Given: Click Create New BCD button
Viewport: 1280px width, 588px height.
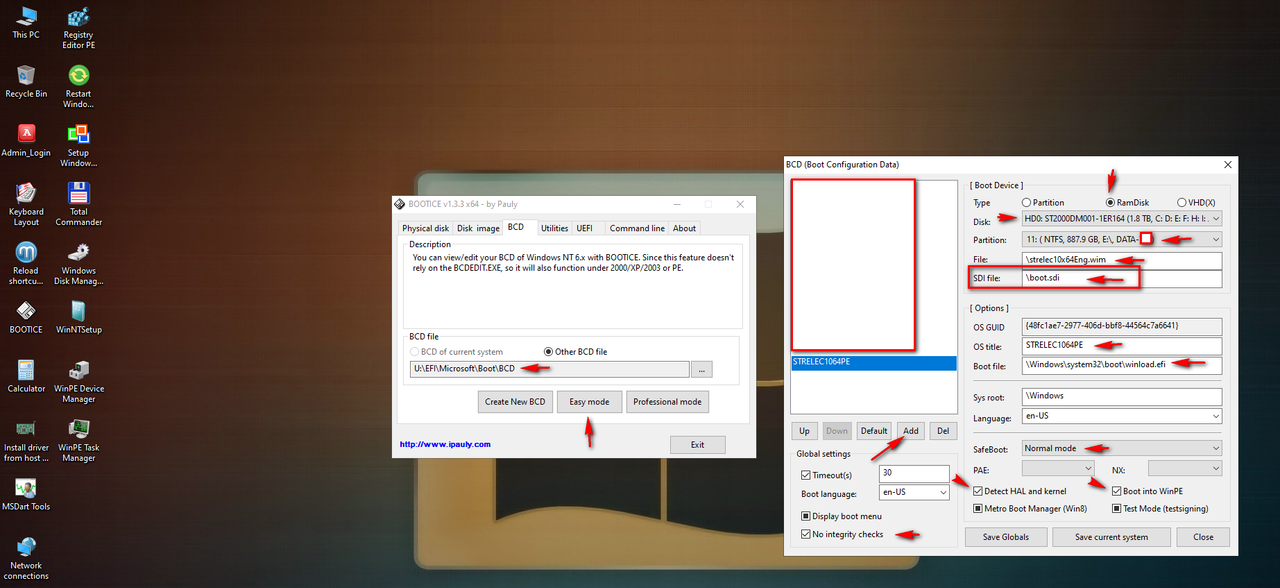Looking at the screenshot, I should [515, 402].
